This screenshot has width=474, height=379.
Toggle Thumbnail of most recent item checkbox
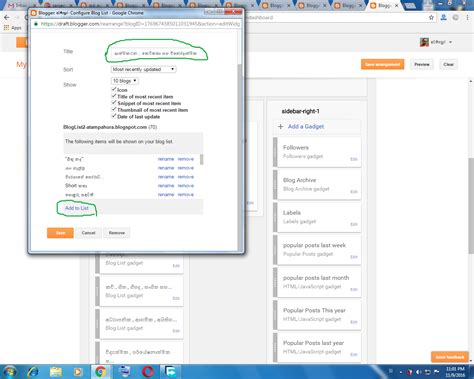(114, 109)
